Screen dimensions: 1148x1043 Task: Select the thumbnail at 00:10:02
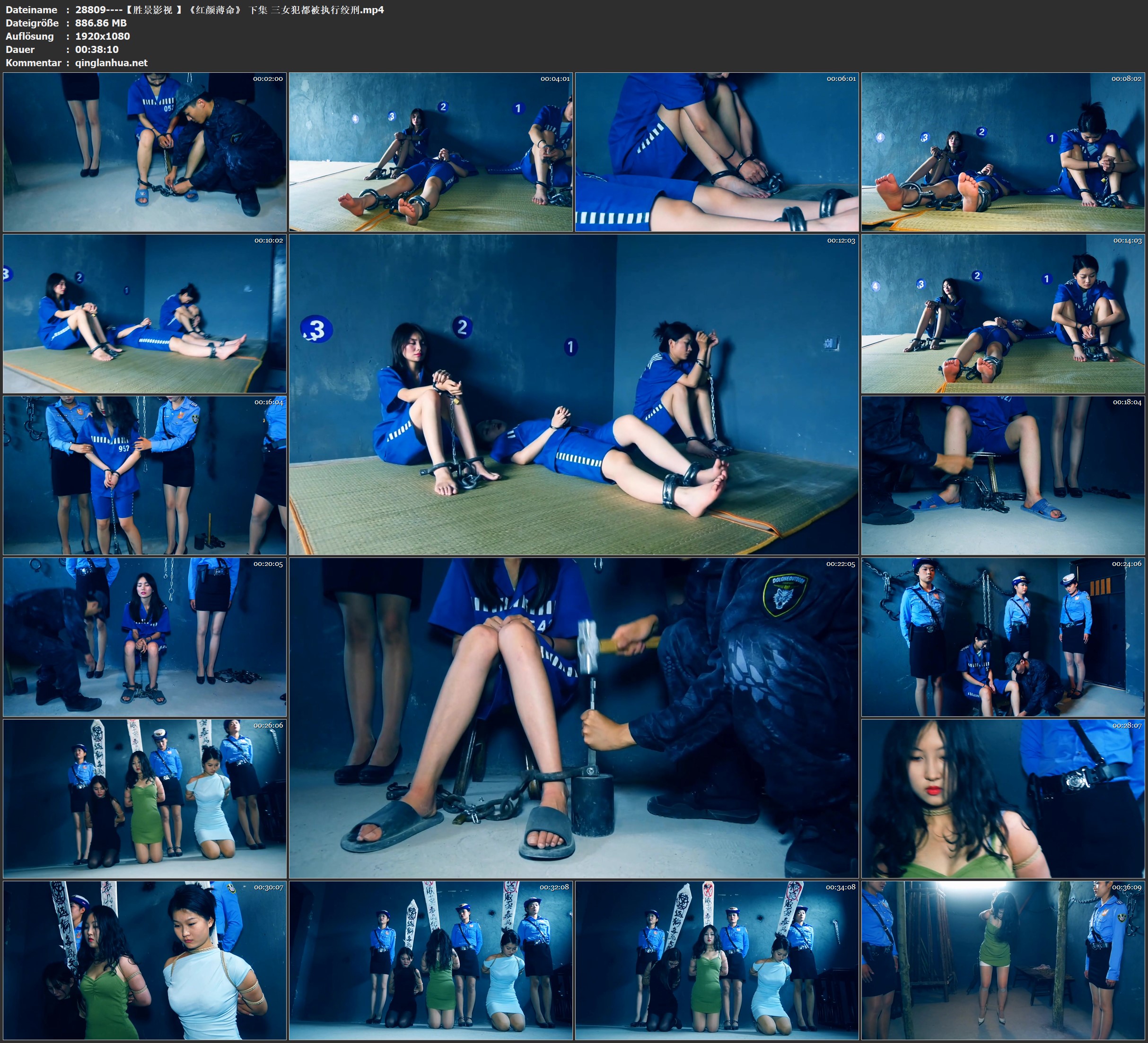point(145,313)
